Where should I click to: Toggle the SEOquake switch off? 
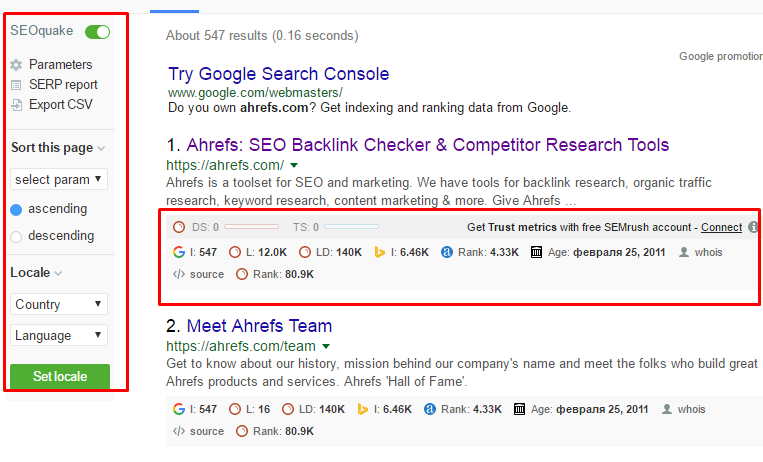tap(97, 32)
